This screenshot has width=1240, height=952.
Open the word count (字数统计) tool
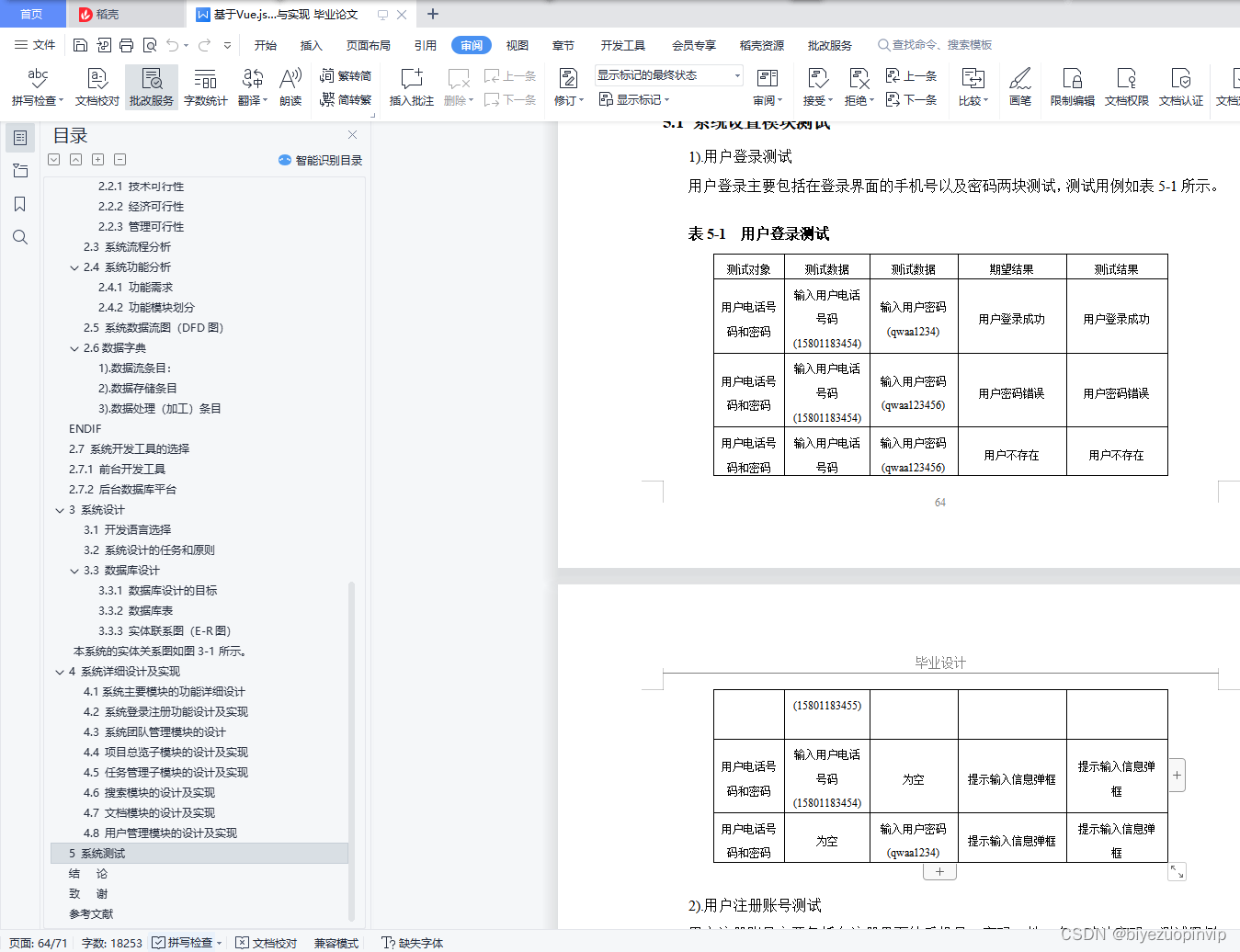(206, 87)
